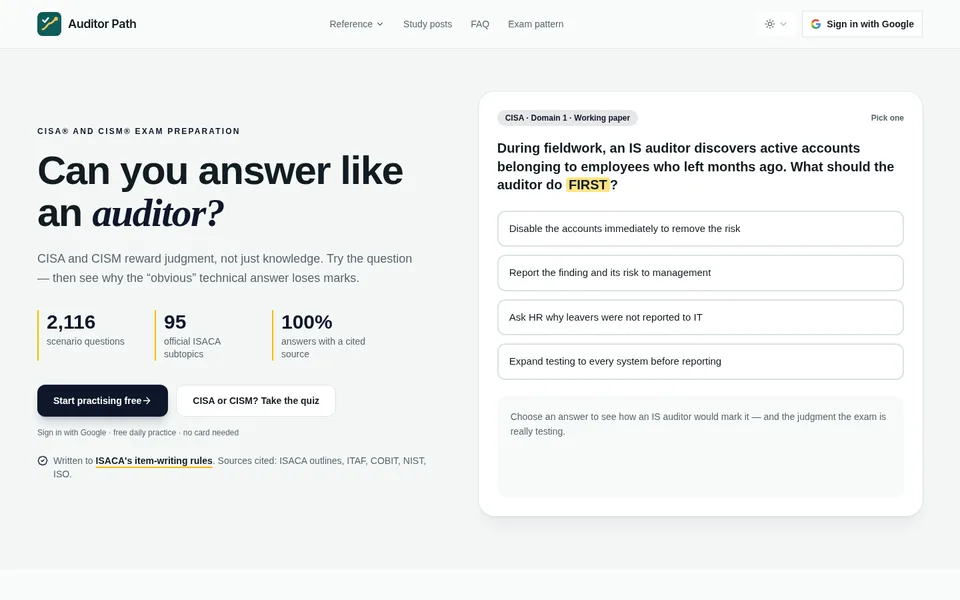Image resolution: width=960 pixels, height=600 pixels.
Task: Open the Exam pattern page
Action: click(x=536, y=24)
